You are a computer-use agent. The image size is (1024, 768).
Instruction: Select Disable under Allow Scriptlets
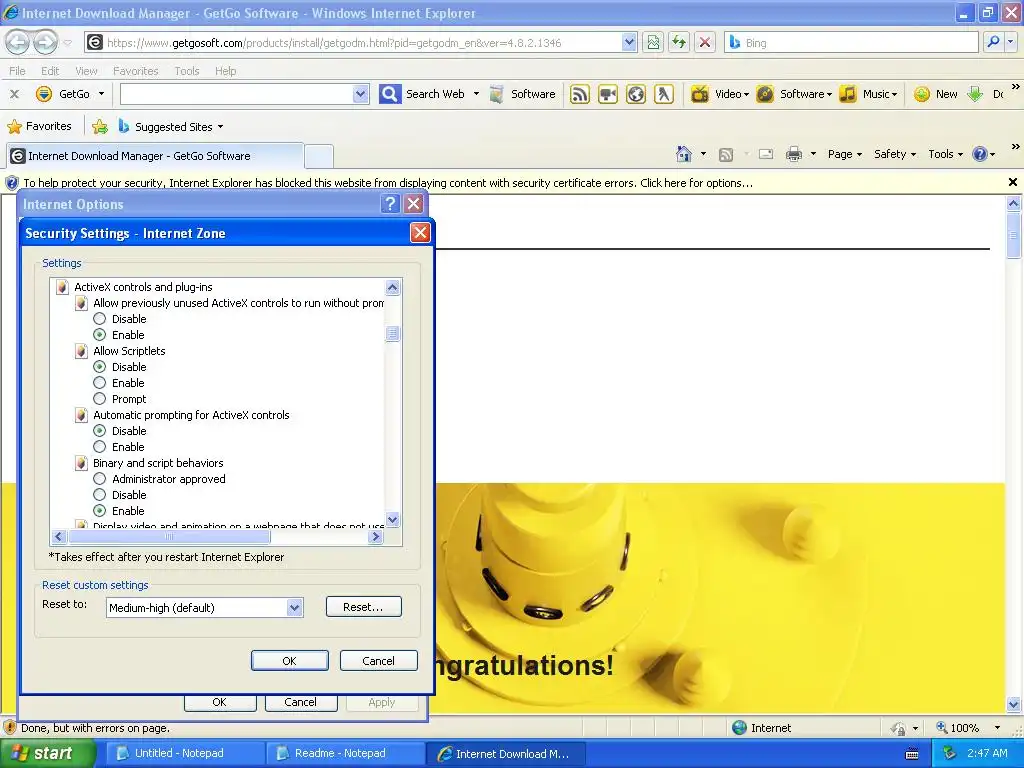coord(99,367)
